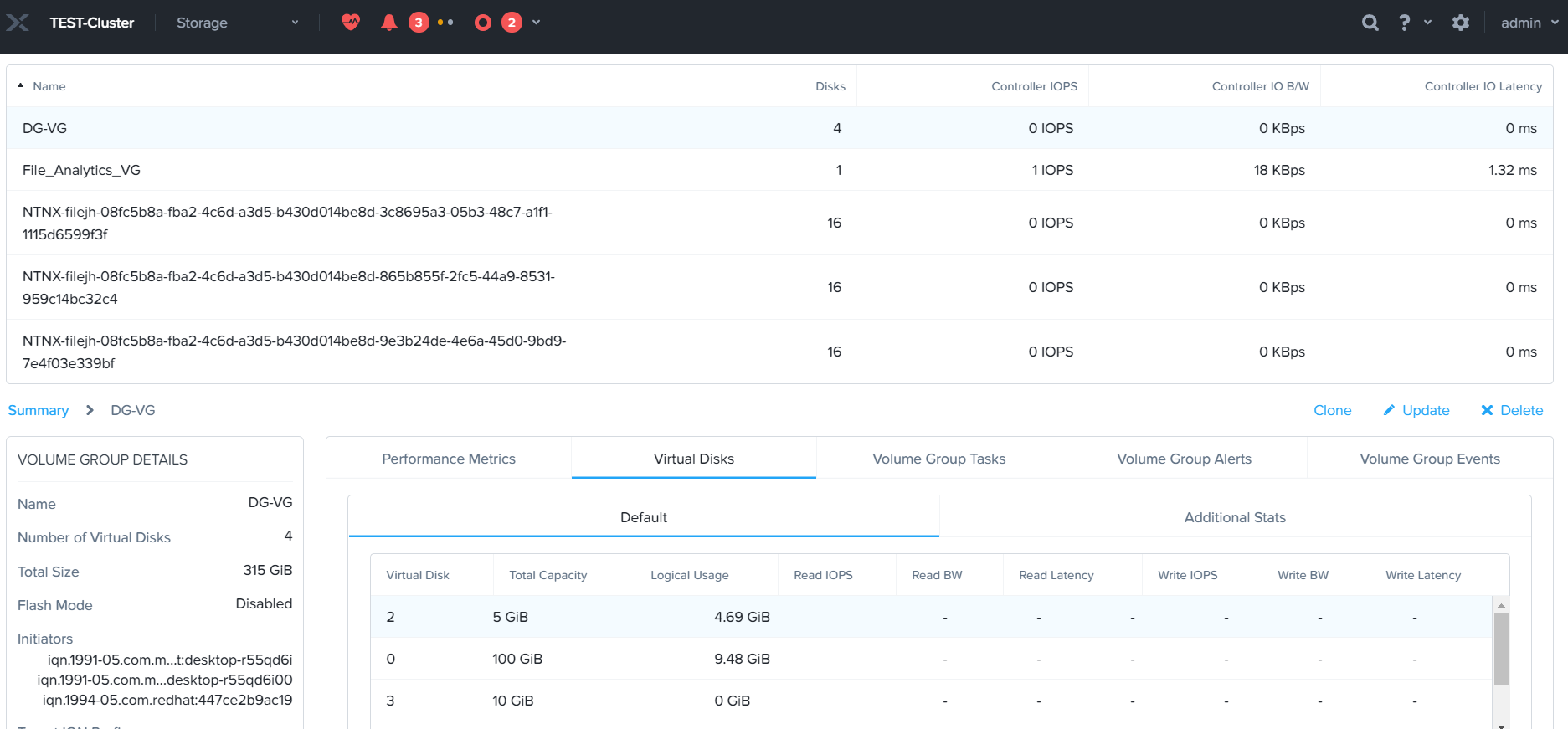
Task: Open the Storage view dropdown
Action: tap(238, 23)
